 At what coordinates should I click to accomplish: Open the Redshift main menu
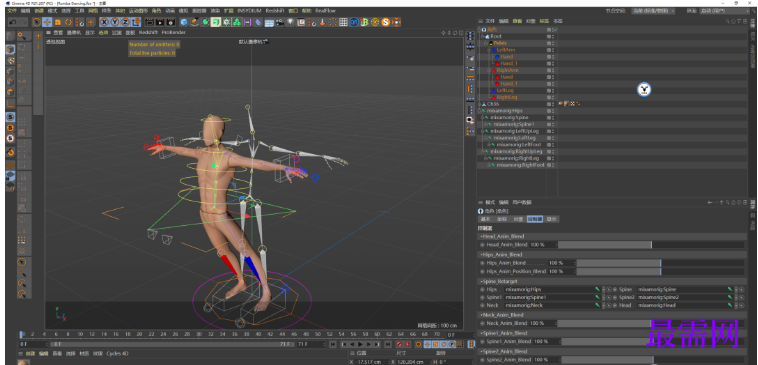point(275,10)
